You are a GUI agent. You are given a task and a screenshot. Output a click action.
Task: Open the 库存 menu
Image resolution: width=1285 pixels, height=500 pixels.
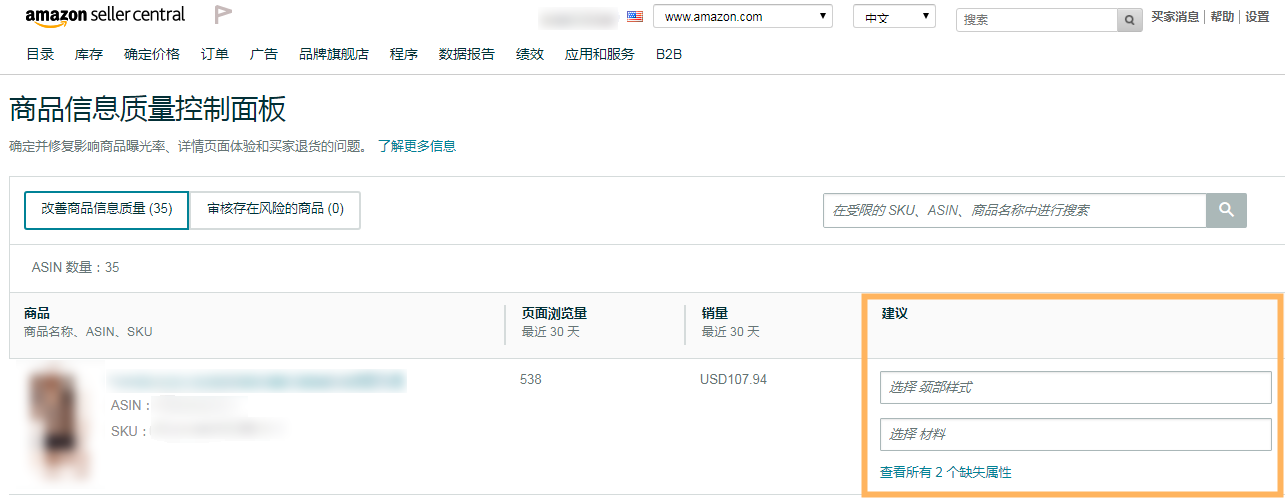pos(89,54)
